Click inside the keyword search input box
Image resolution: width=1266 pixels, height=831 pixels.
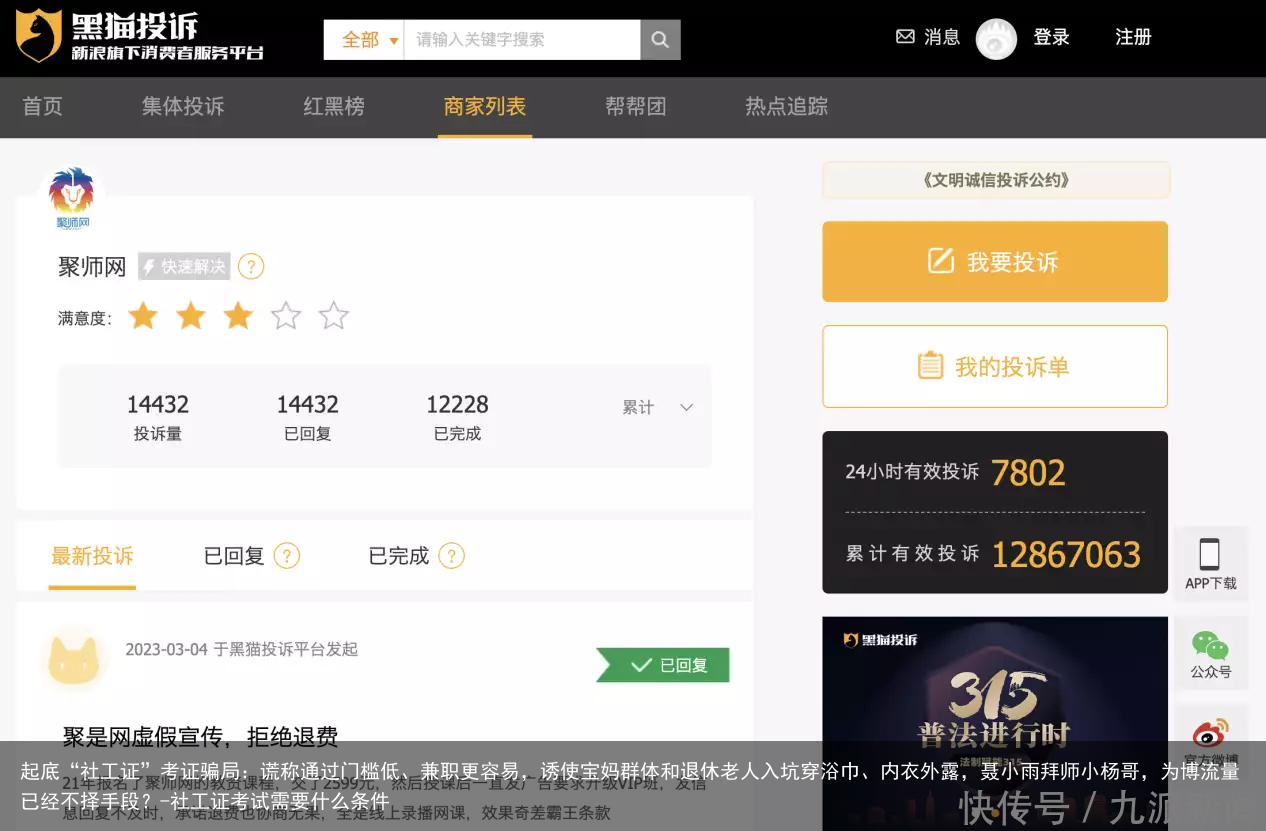(x=520, y=39)
